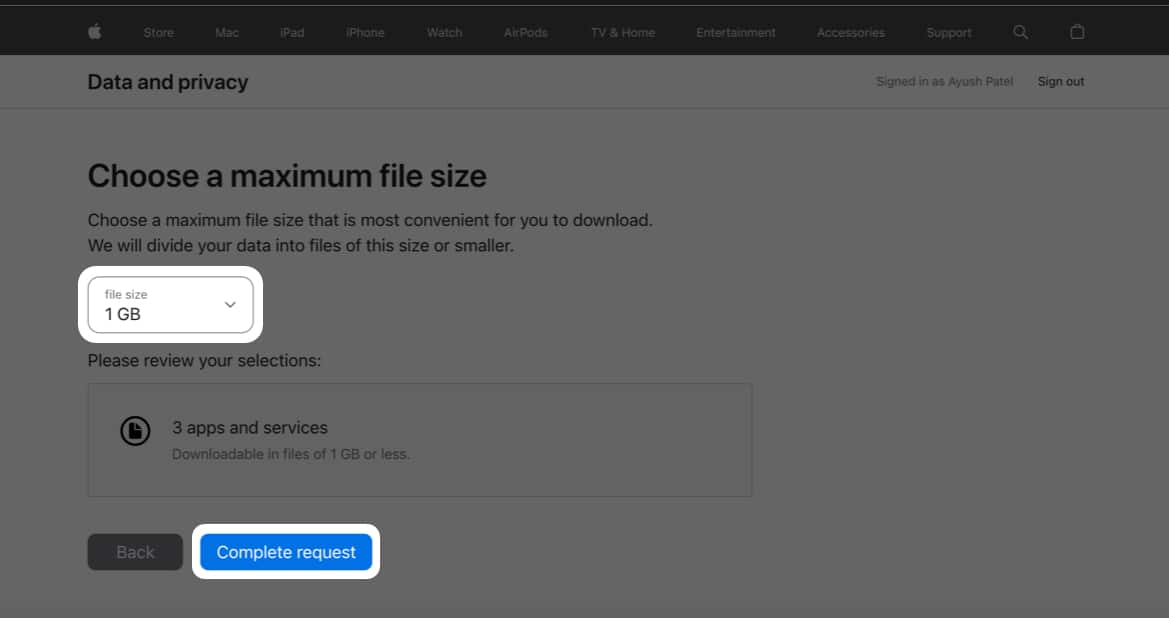This screenshot has width=1169, height=618.
Task: Open the Accessories menu item
Action: pos(851,33)
